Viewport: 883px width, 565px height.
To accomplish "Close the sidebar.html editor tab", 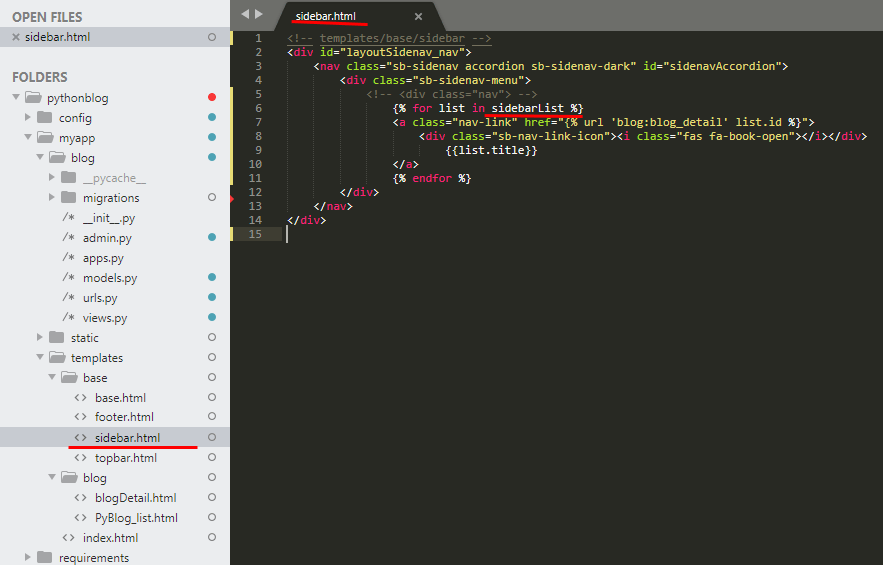I will pos(418,17).
